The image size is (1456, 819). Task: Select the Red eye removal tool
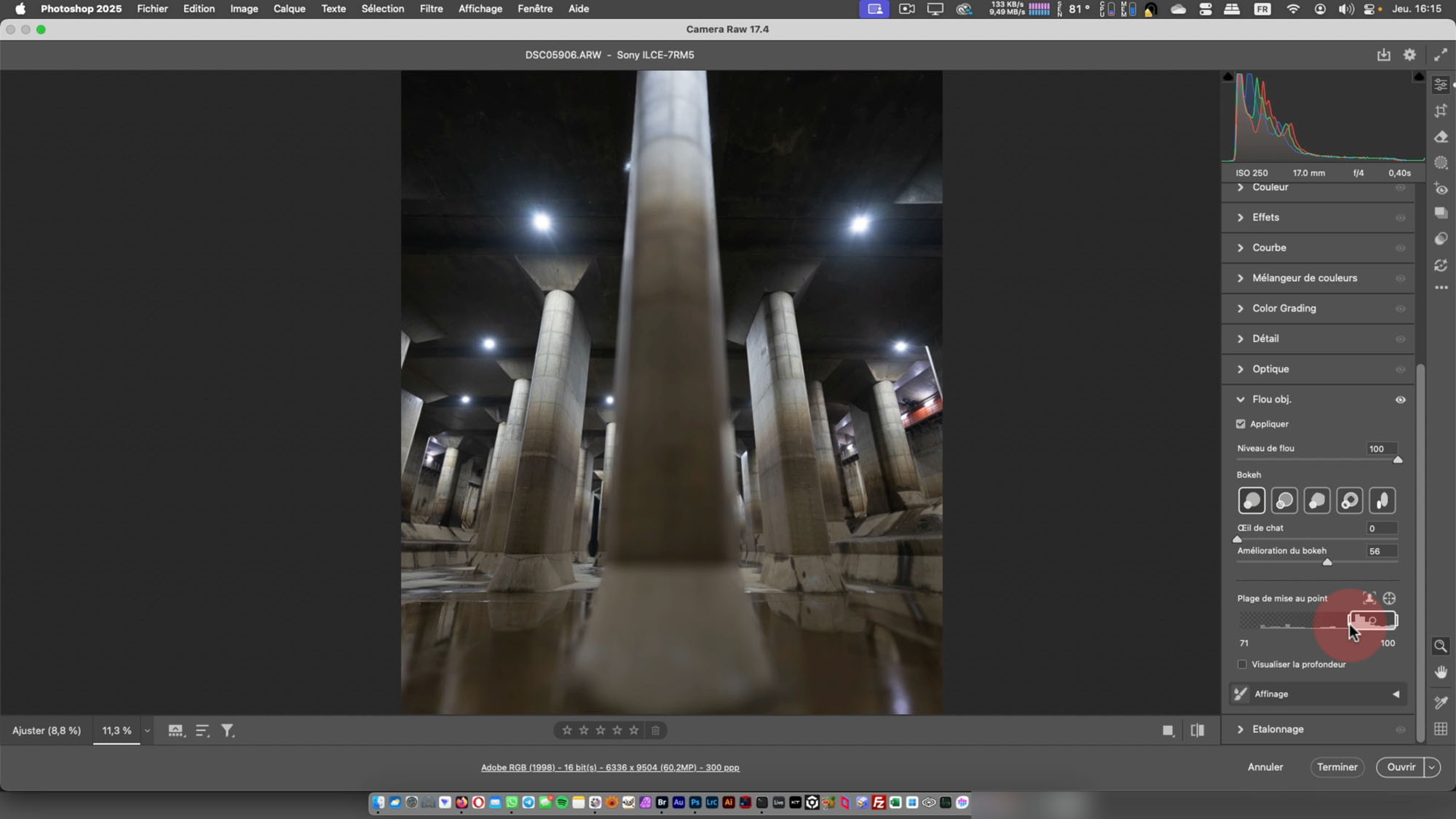1441,189
